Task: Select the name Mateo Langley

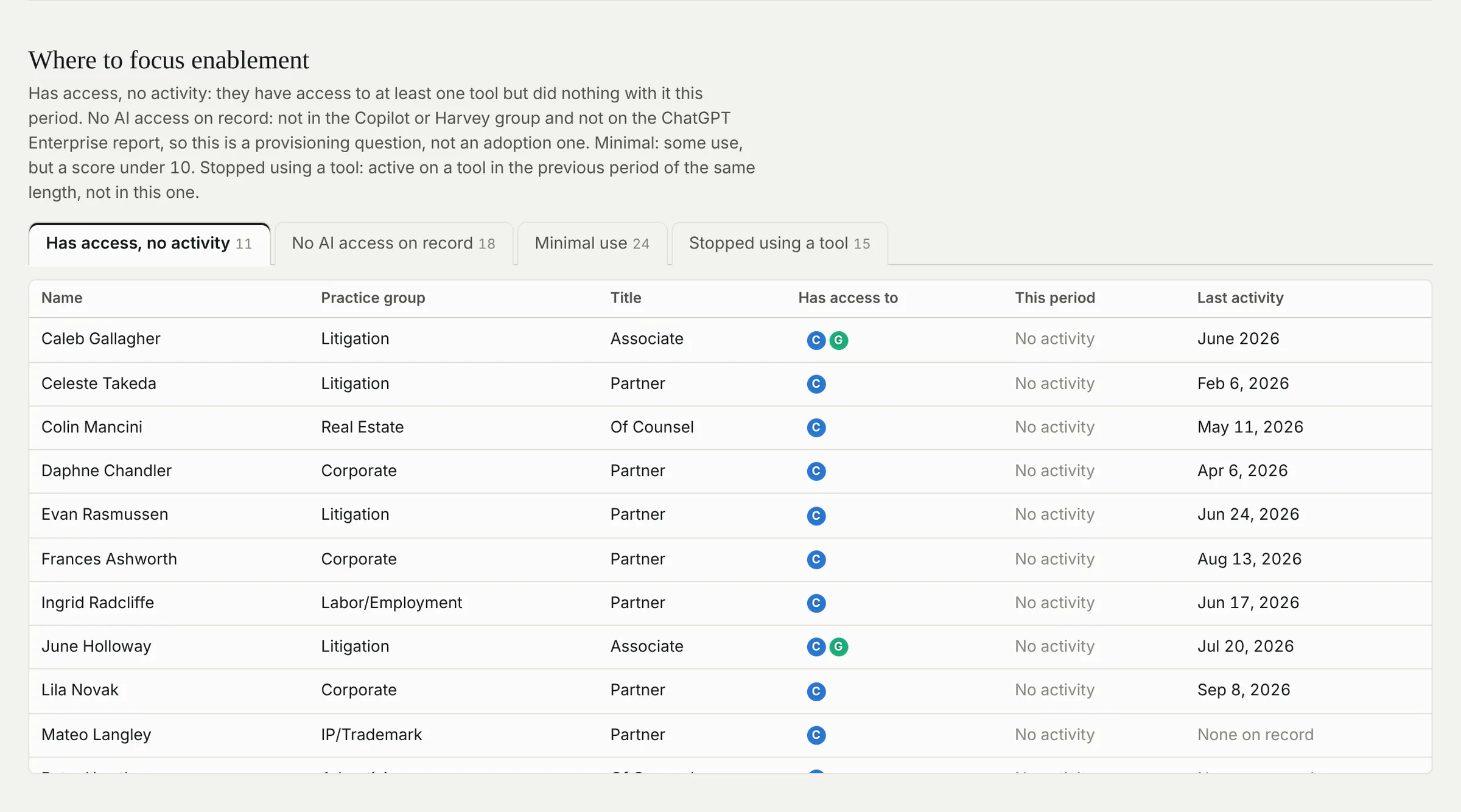Action: point(96,735)
